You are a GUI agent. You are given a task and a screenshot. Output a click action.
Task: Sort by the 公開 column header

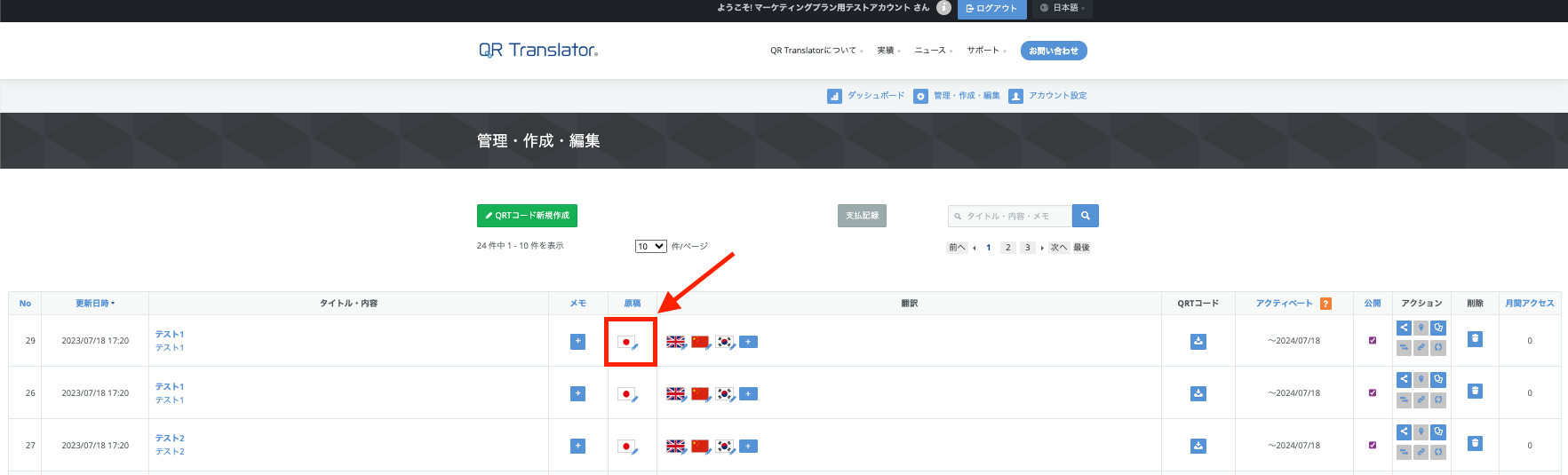tap(1373, 304)
